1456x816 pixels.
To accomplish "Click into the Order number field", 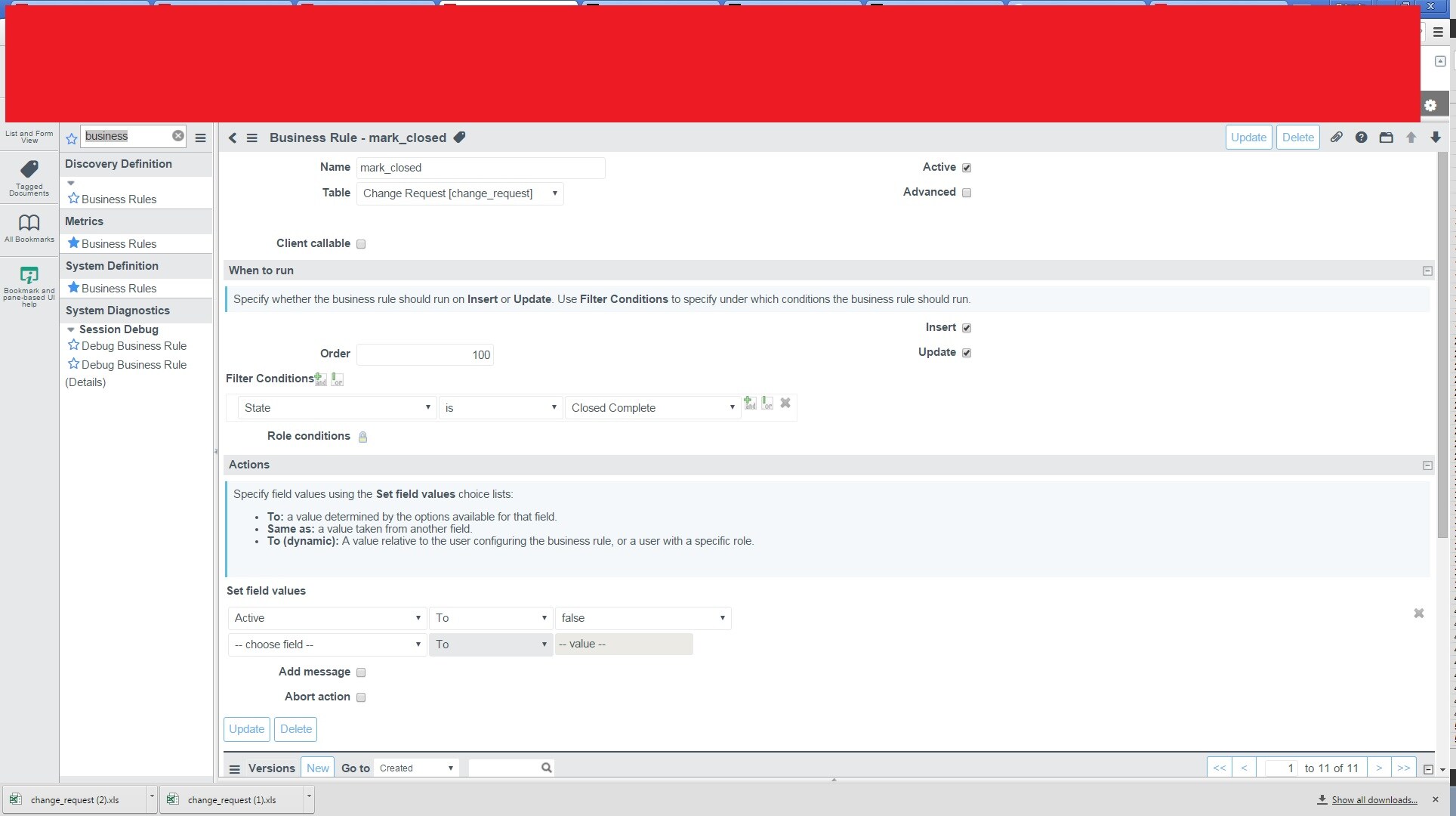I will [x=424, y=355].
